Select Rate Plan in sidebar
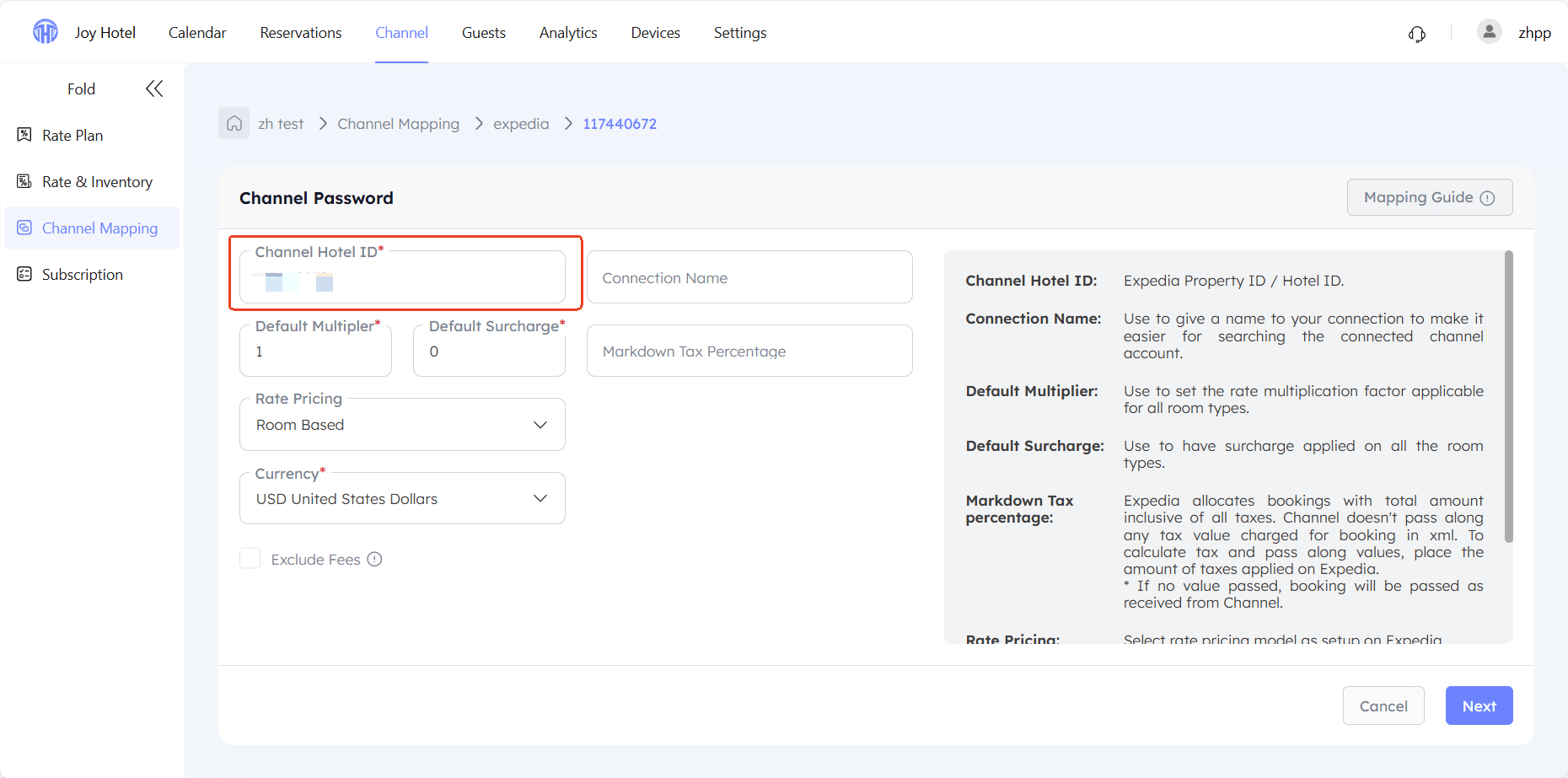Screen dimensions: 1568x778 coord(92,135)
